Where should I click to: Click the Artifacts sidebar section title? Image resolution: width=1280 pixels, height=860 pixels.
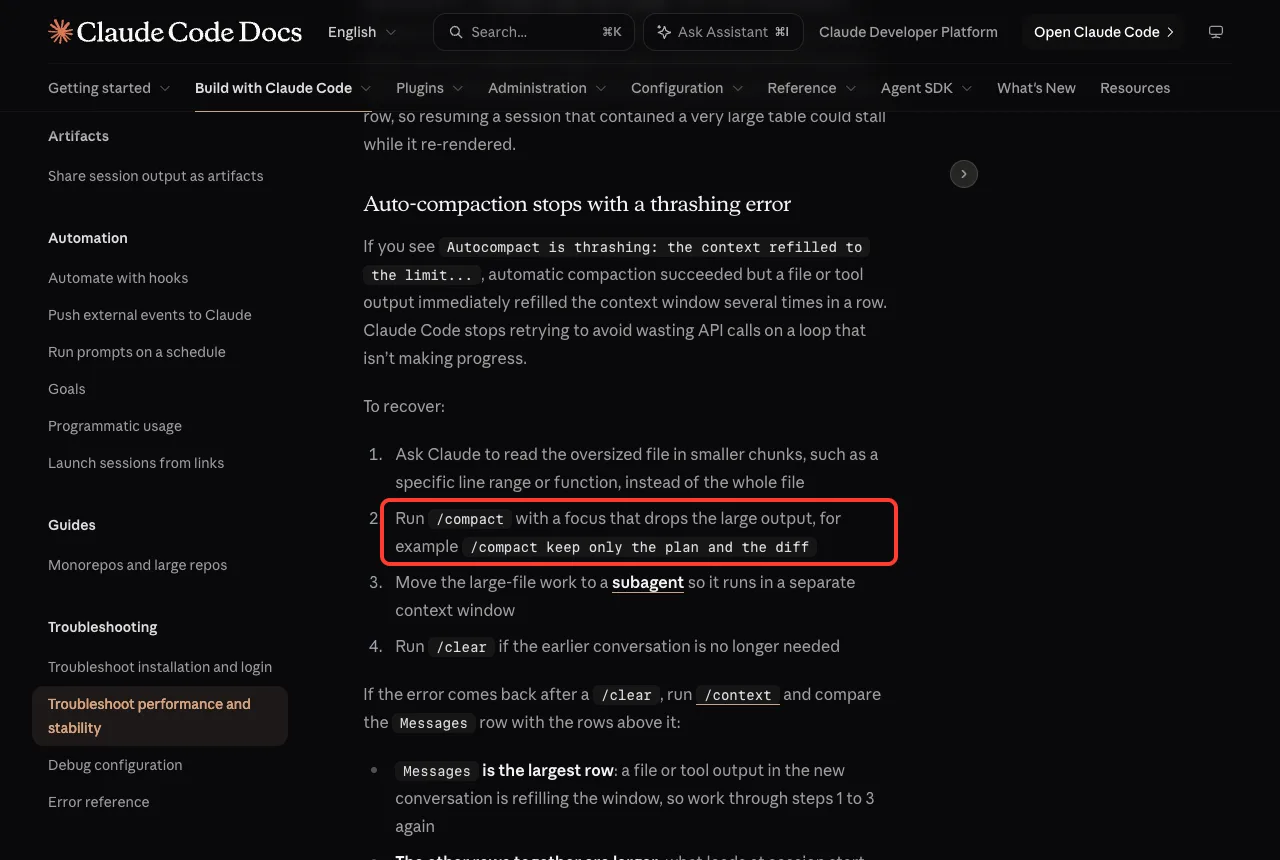pyautogui.click(x=78, y=136)
